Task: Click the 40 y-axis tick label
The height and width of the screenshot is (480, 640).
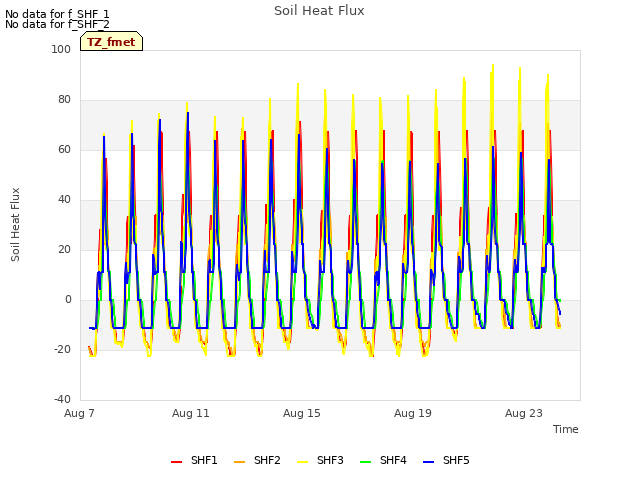Action: (64, 200)
